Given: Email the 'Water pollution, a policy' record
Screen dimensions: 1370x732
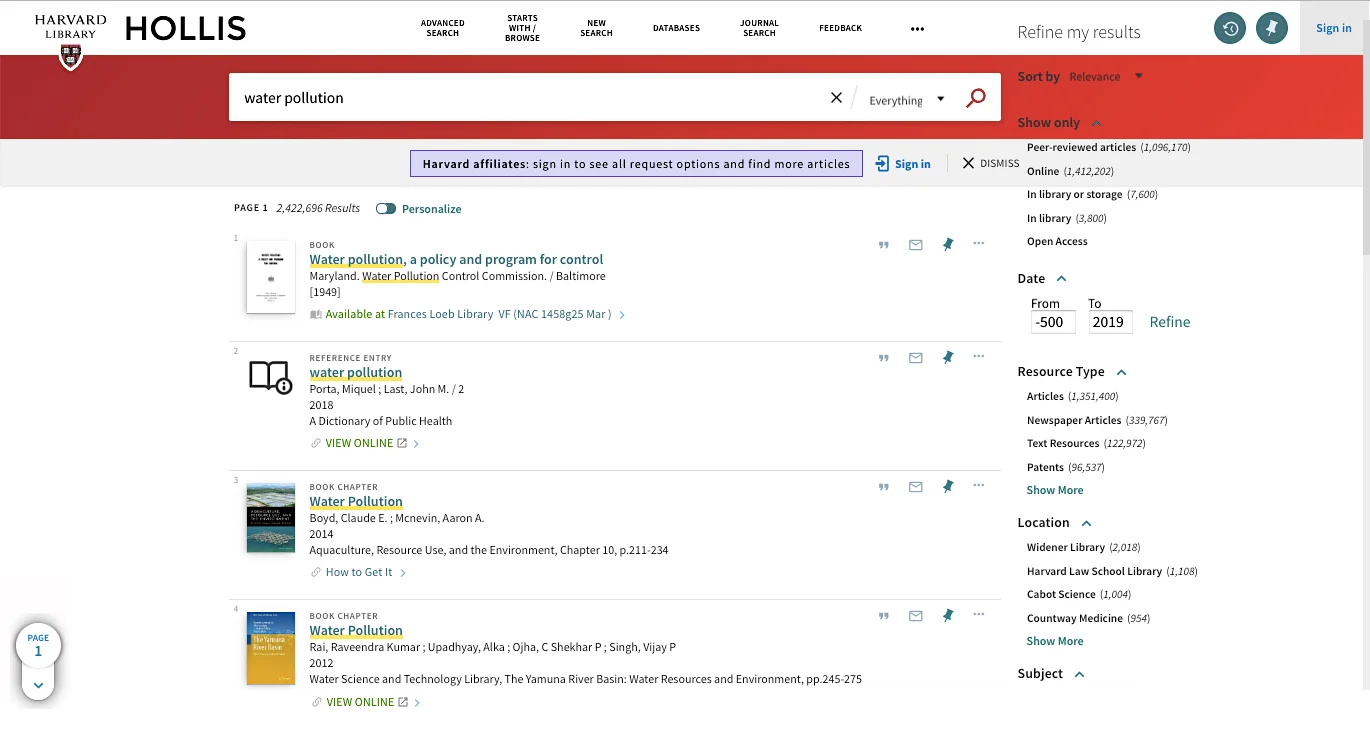Looking at the screenshot, I should [x=915, y=245].
